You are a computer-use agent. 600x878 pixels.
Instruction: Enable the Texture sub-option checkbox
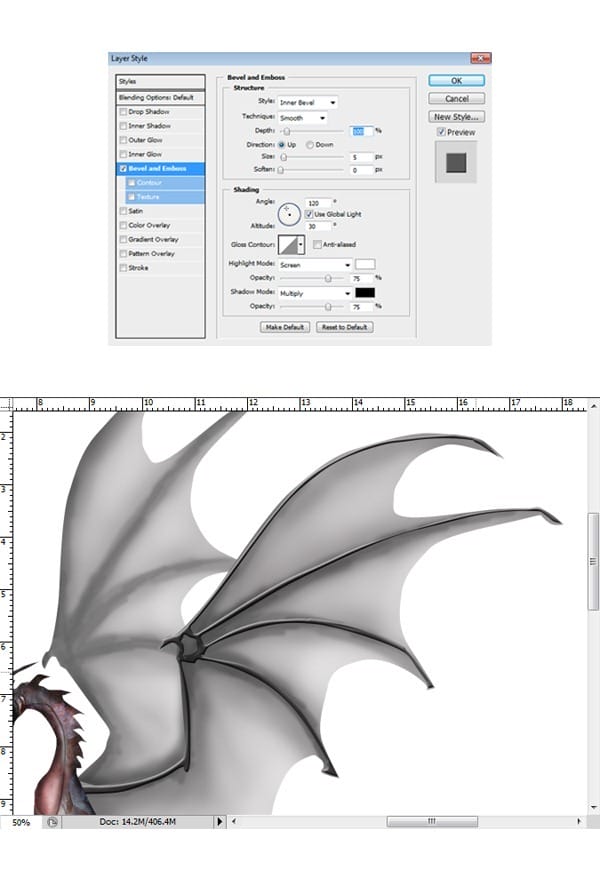tap(132, 197)
